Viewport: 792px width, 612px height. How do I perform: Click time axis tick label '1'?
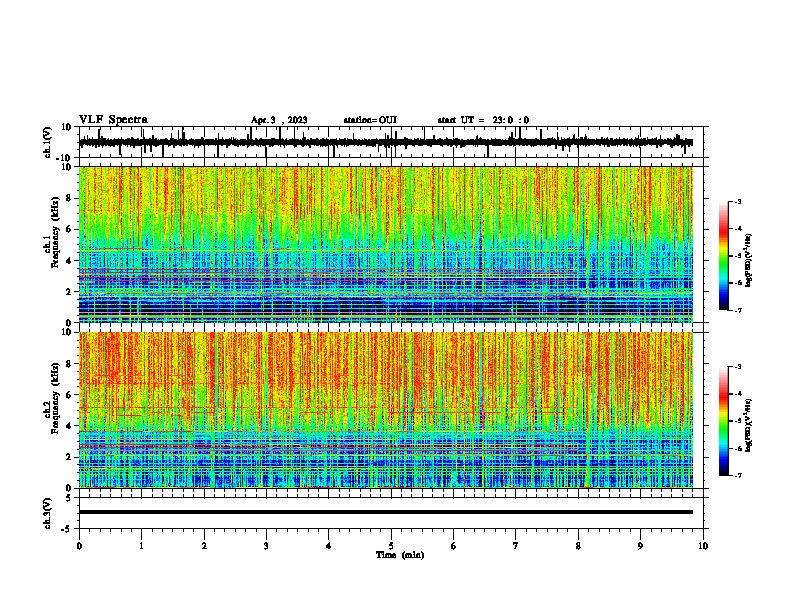coord(141,546)
